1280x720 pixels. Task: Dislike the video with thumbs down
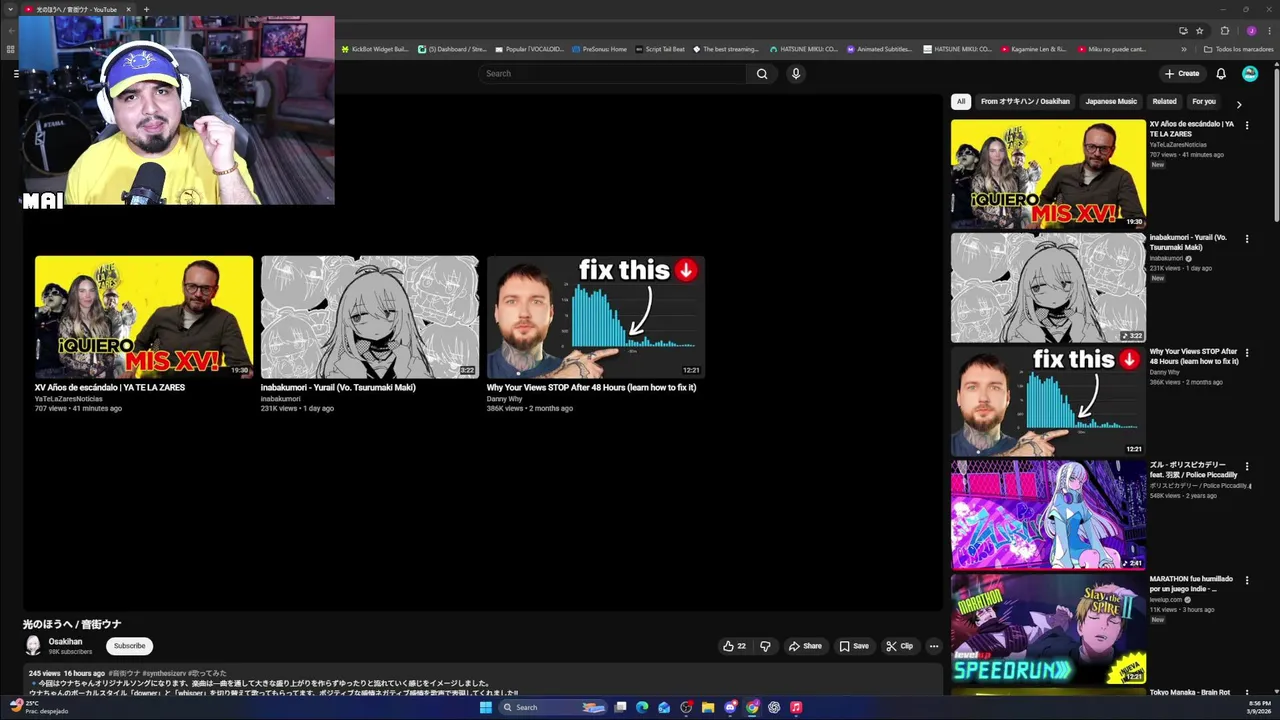point(765,646)
